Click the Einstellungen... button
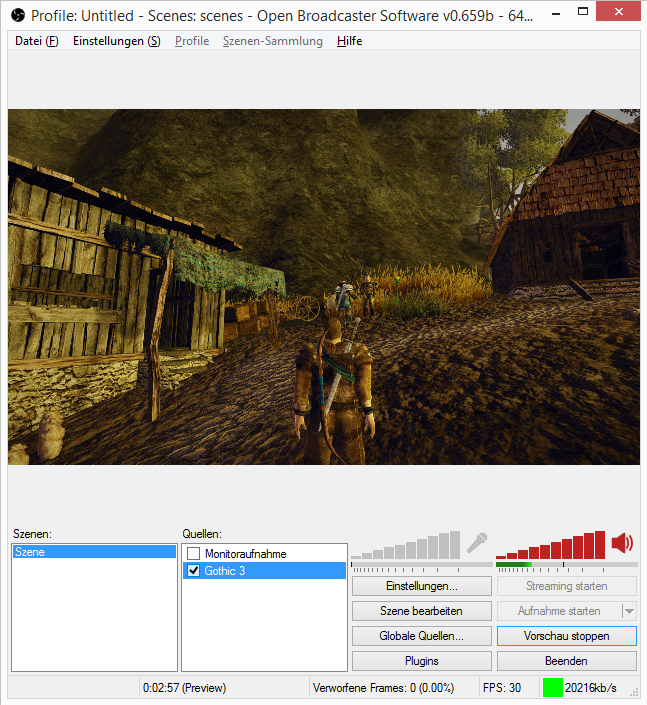Screen dimensions: 647x705 click(422, 586)
